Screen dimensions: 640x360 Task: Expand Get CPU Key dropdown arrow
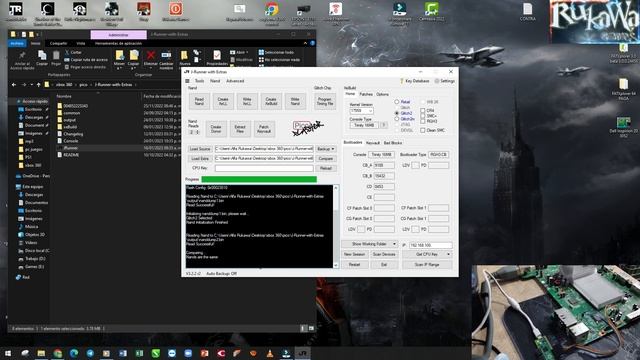coord(449,254)
